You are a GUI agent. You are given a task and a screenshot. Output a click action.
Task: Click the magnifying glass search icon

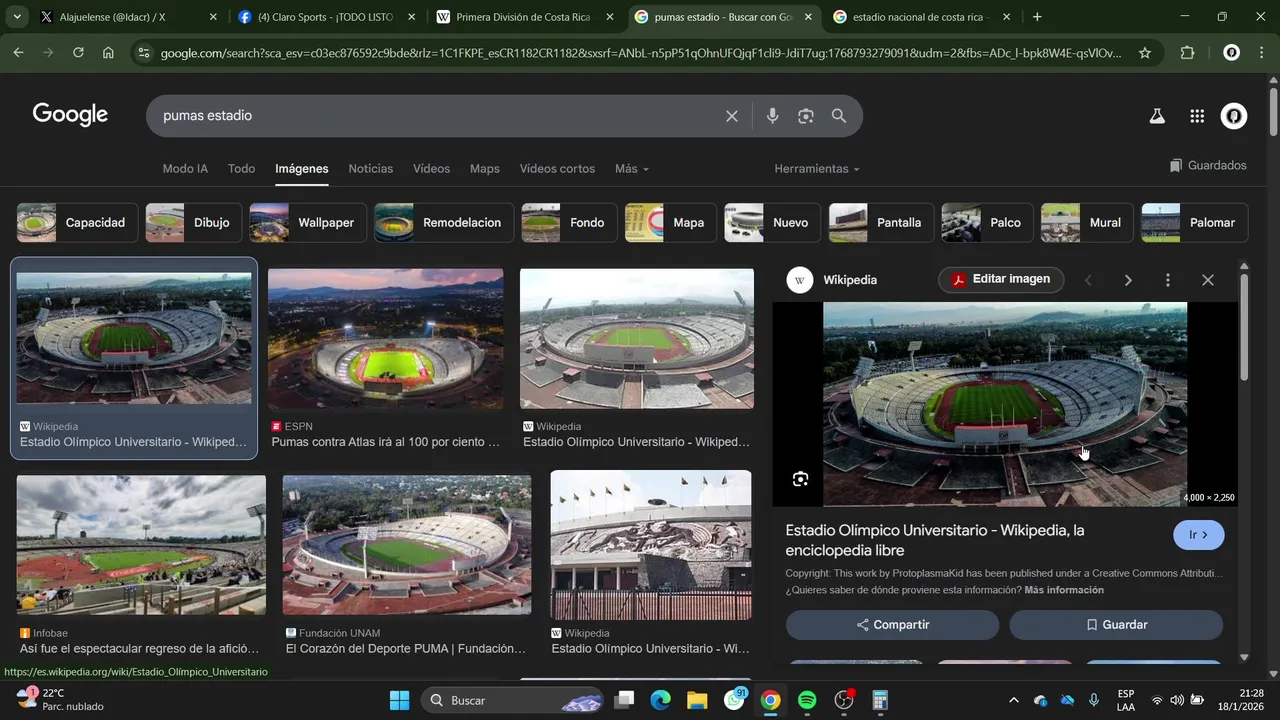(839, 116)
